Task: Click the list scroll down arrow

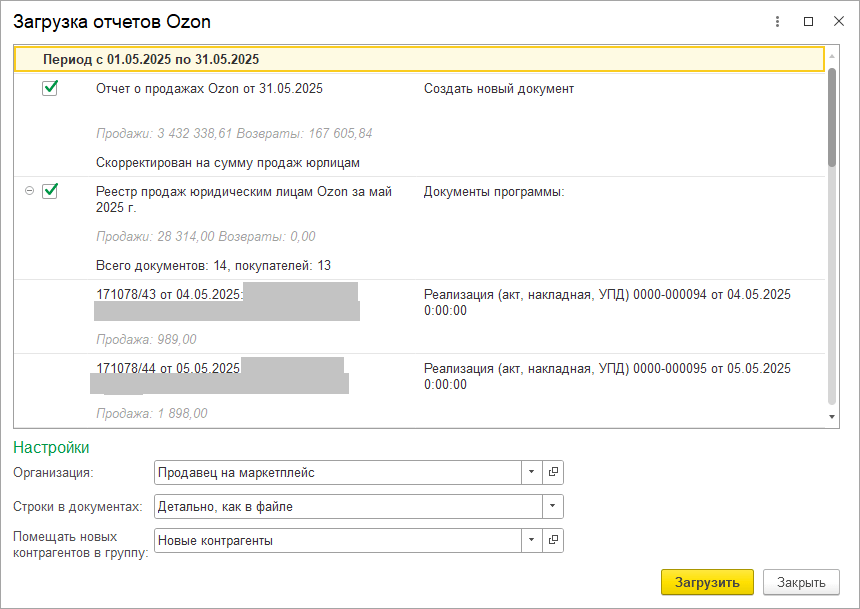Action: pyautogui.click(x=832, y=416)
